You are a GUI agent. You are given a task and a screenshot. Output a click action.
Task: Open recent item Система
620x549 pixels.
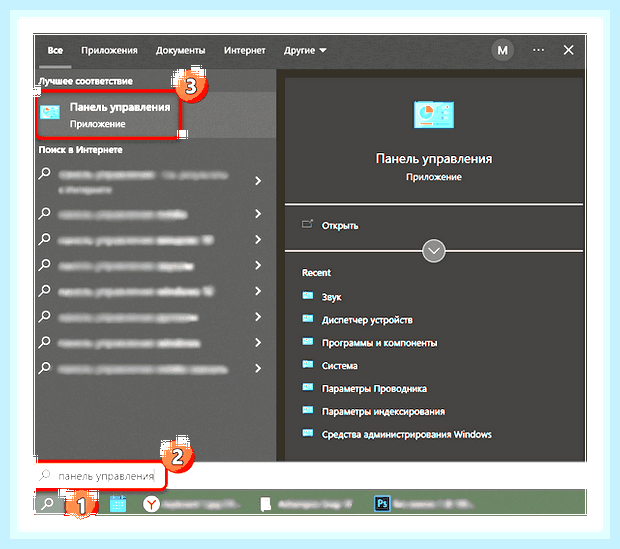(x=340, y=366)
